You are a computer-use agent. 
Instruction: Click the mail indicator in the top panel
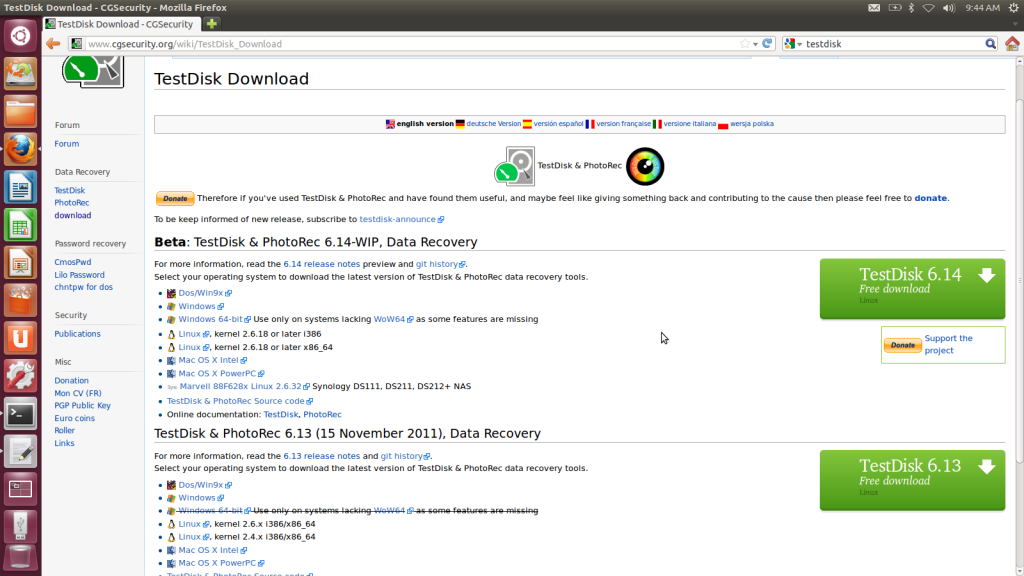click(x=874, y=8)
